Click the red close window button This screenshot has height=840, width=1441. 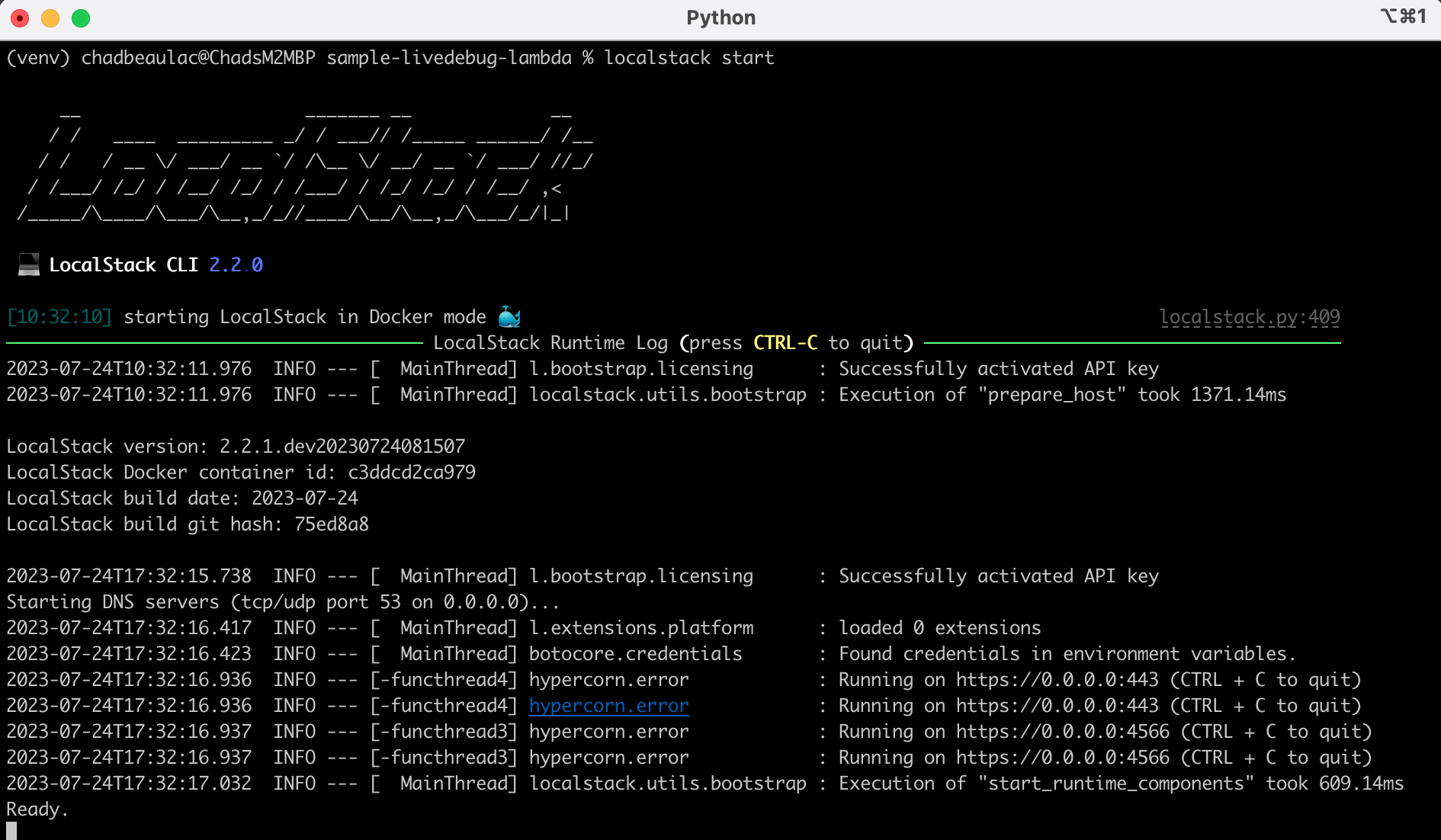pos(20,18)
